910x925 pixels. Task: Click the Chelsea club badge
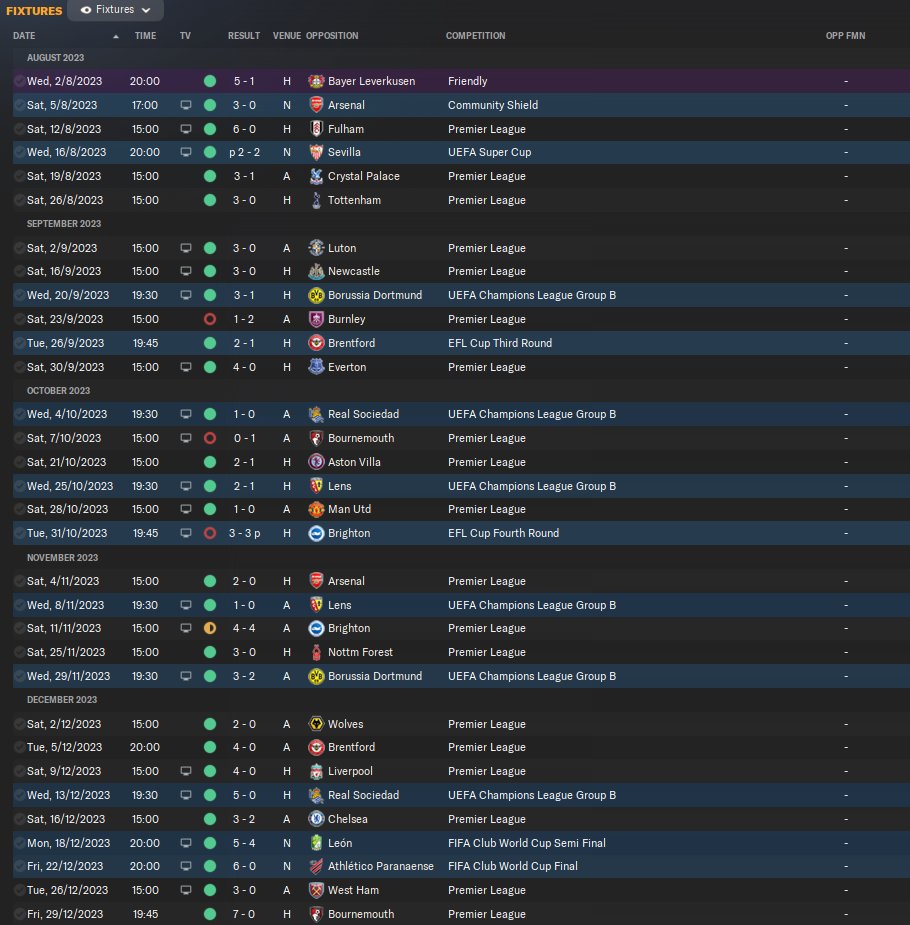tap(316, 819)
